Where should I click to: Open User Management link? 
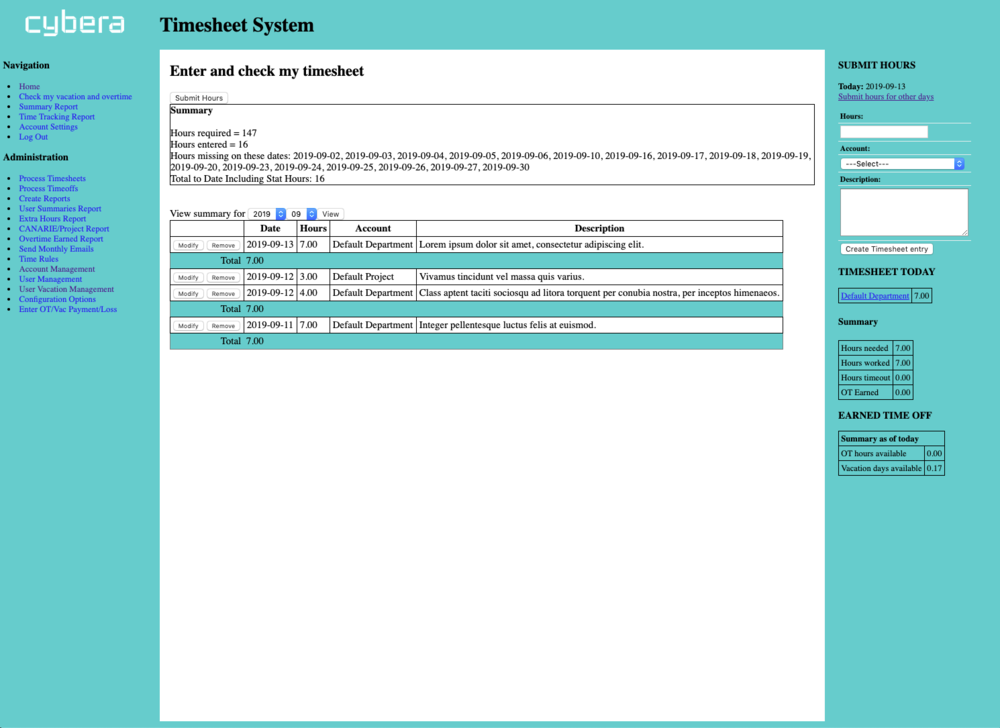(x=50, y=279)
